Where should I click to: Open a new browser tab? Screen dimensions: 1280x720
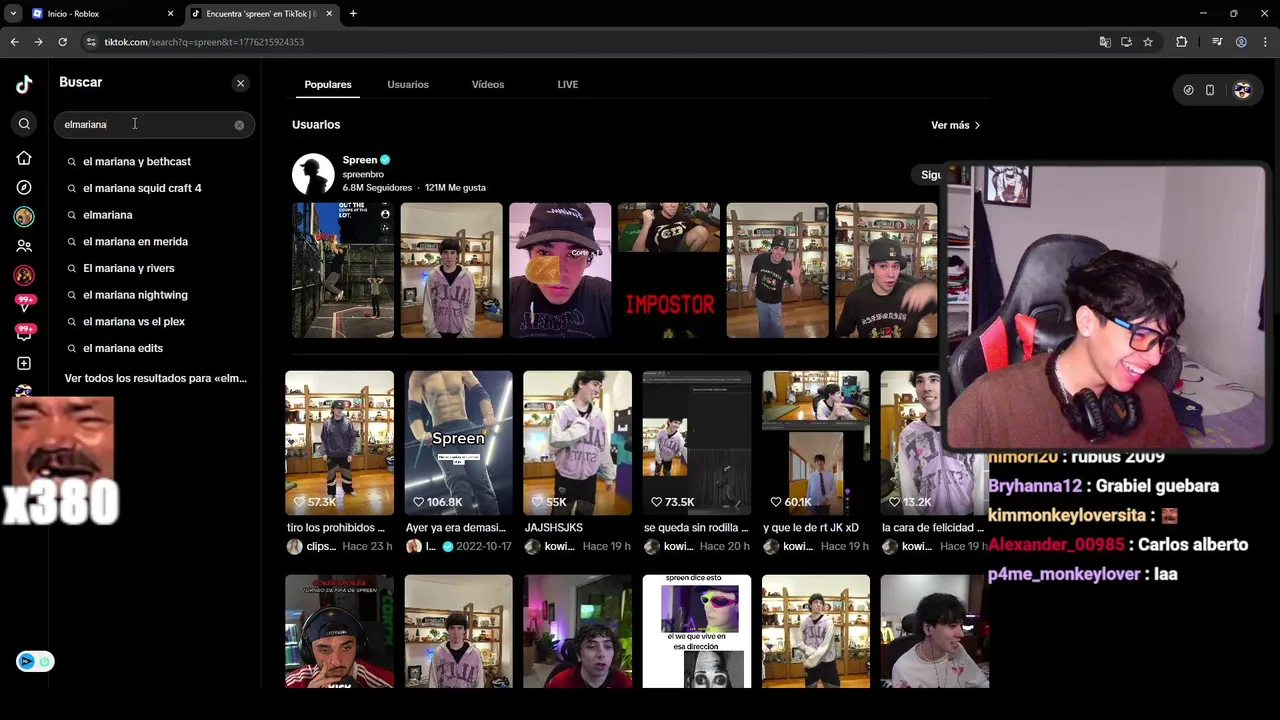353,14
